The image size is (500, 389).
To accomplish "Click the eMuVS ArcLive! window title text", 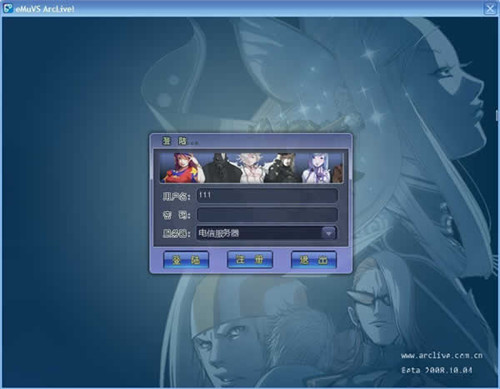I will coord(45,9).
